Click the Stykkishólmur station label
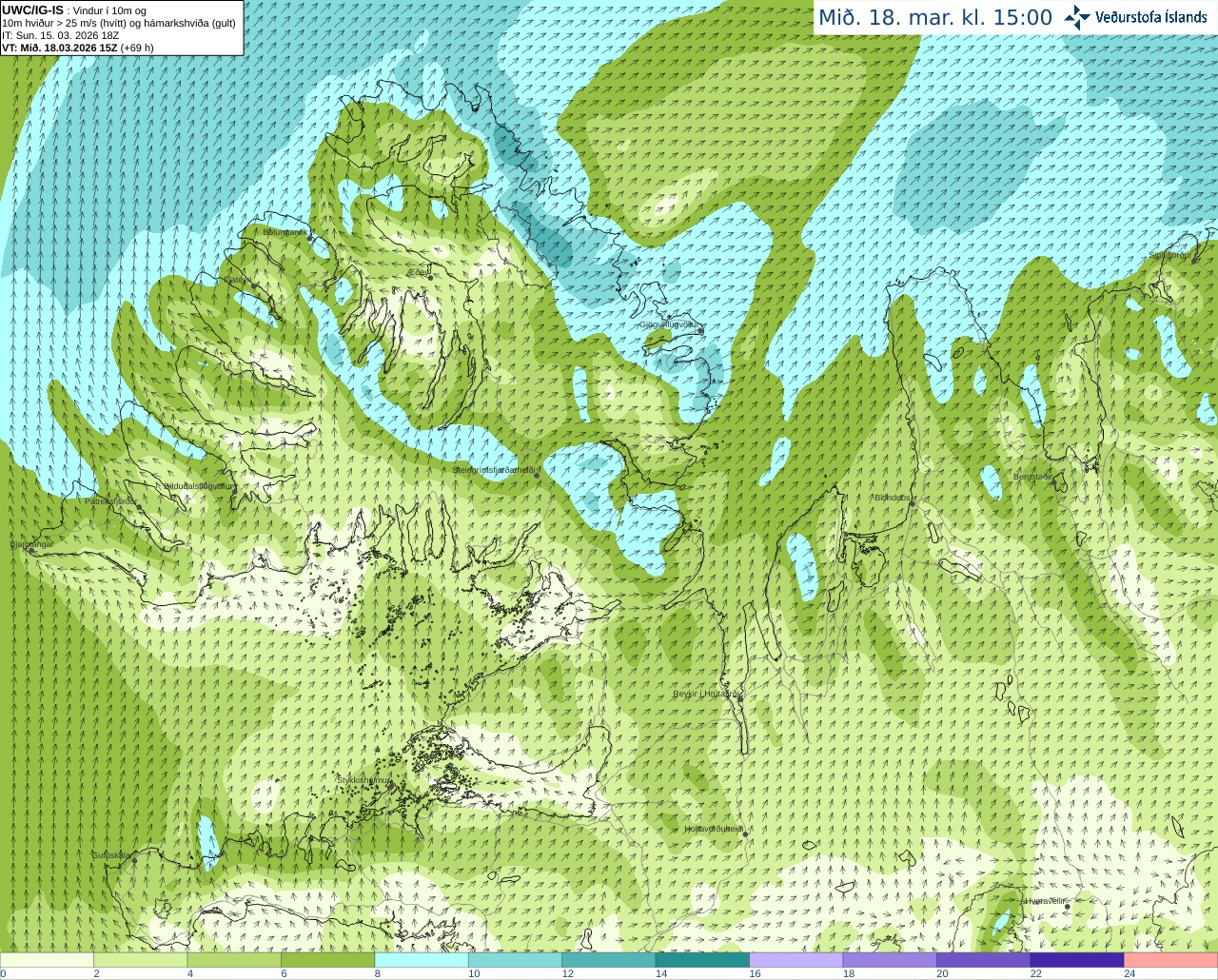The height and width of the screenshot is (980, 1218). [364, 780]
